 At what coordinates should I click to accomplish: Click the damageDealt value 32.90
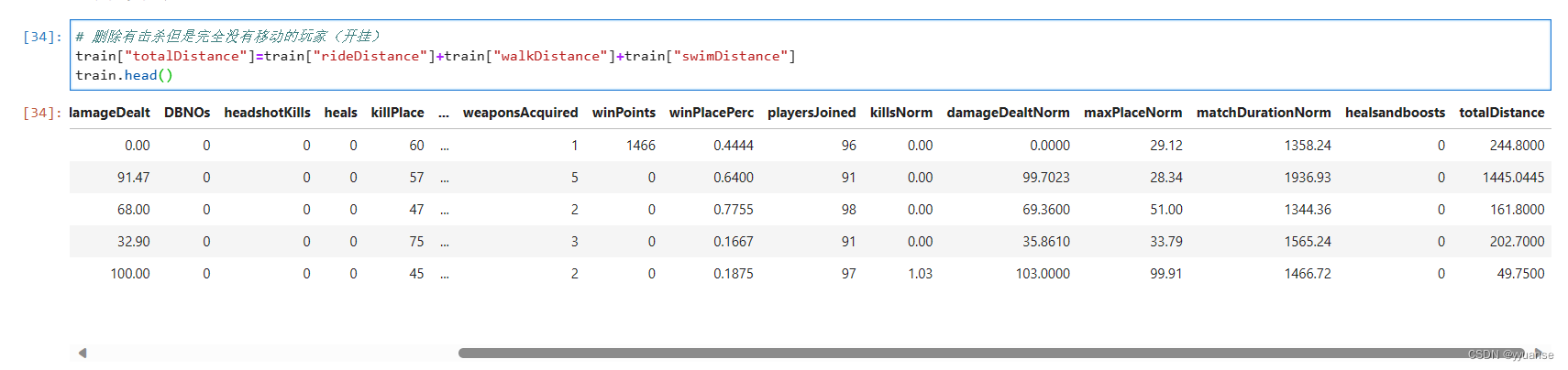point(133,242)
